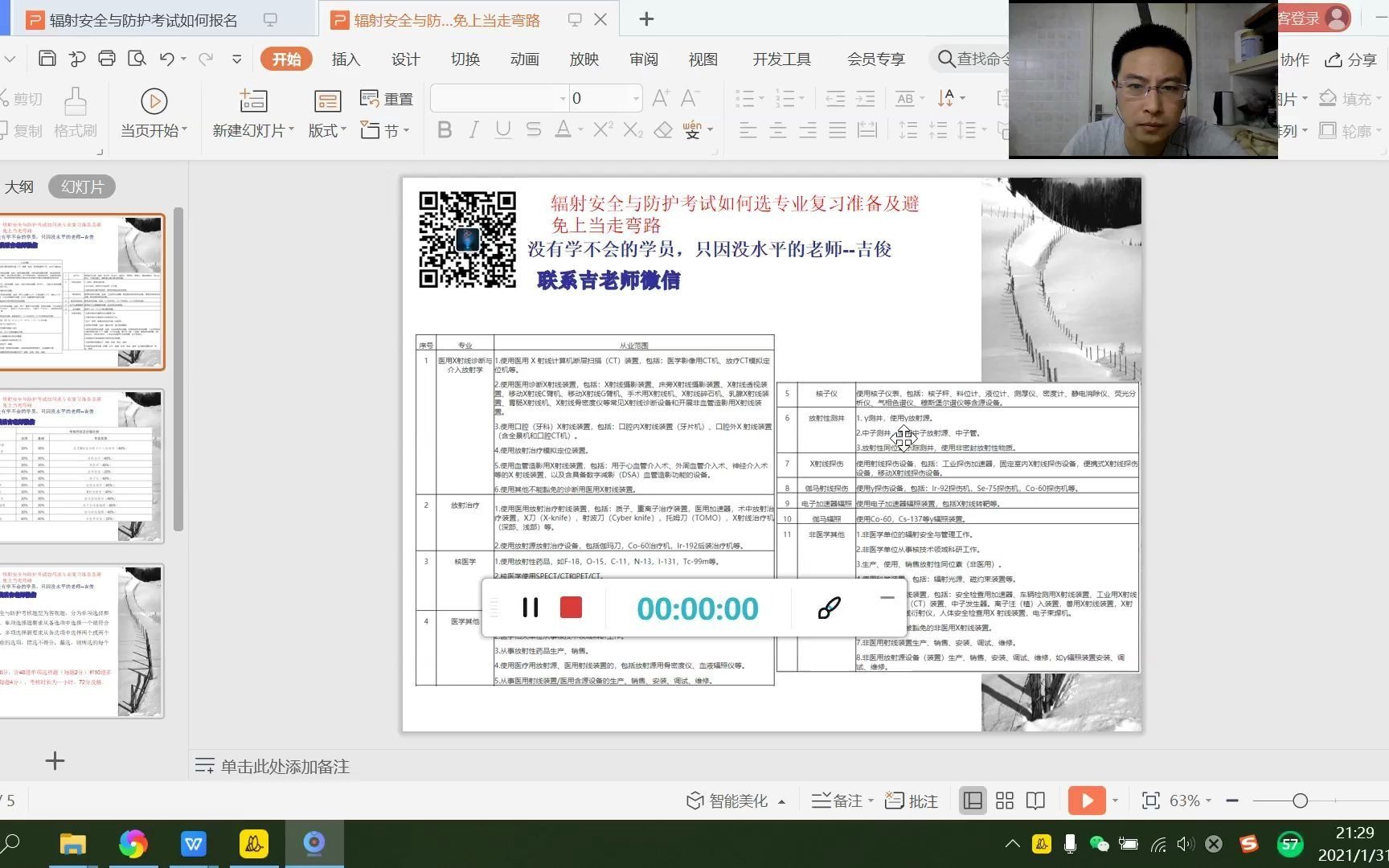The height and width of the screenshot is (868, 1389).
Task: Switch to the 幻灯片 panel tab
Action: [80, 186]
